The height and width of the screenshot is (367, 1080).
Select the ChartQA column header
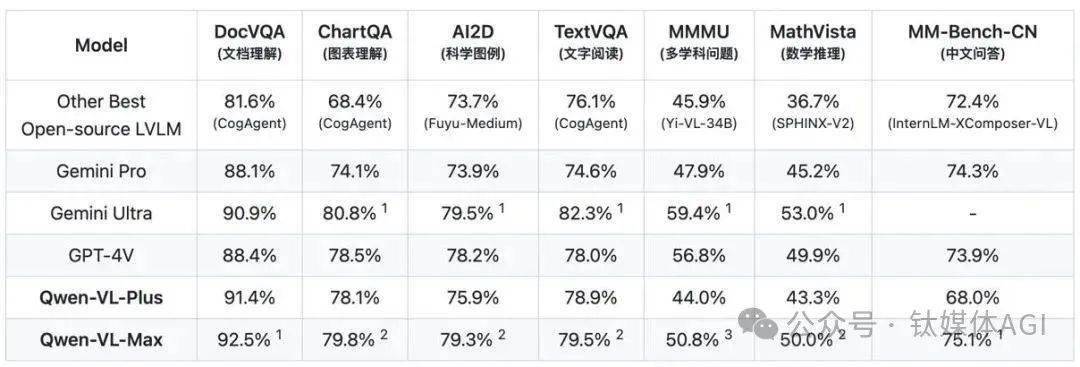(355, 42)
